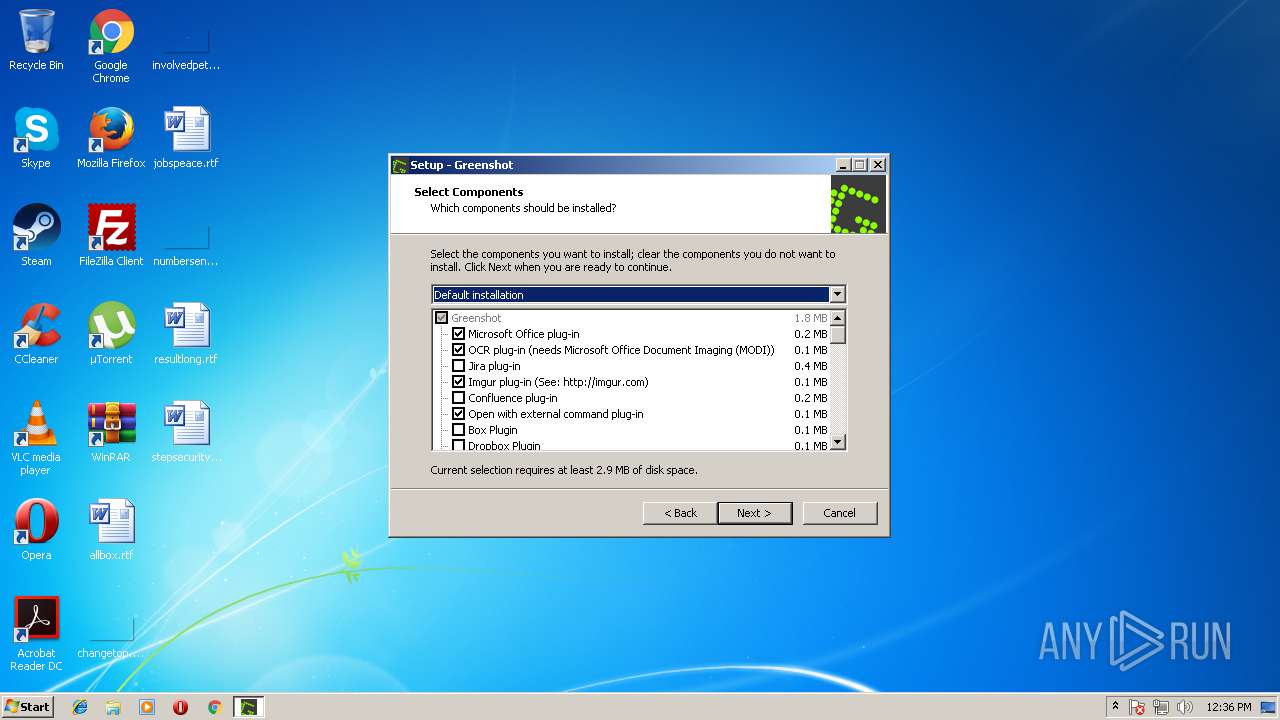Image resolution: width=1280 pixels, height=720 pixels.
Task: Click the Setup - Greenshot title bar icon
Action: coord(400,165)
